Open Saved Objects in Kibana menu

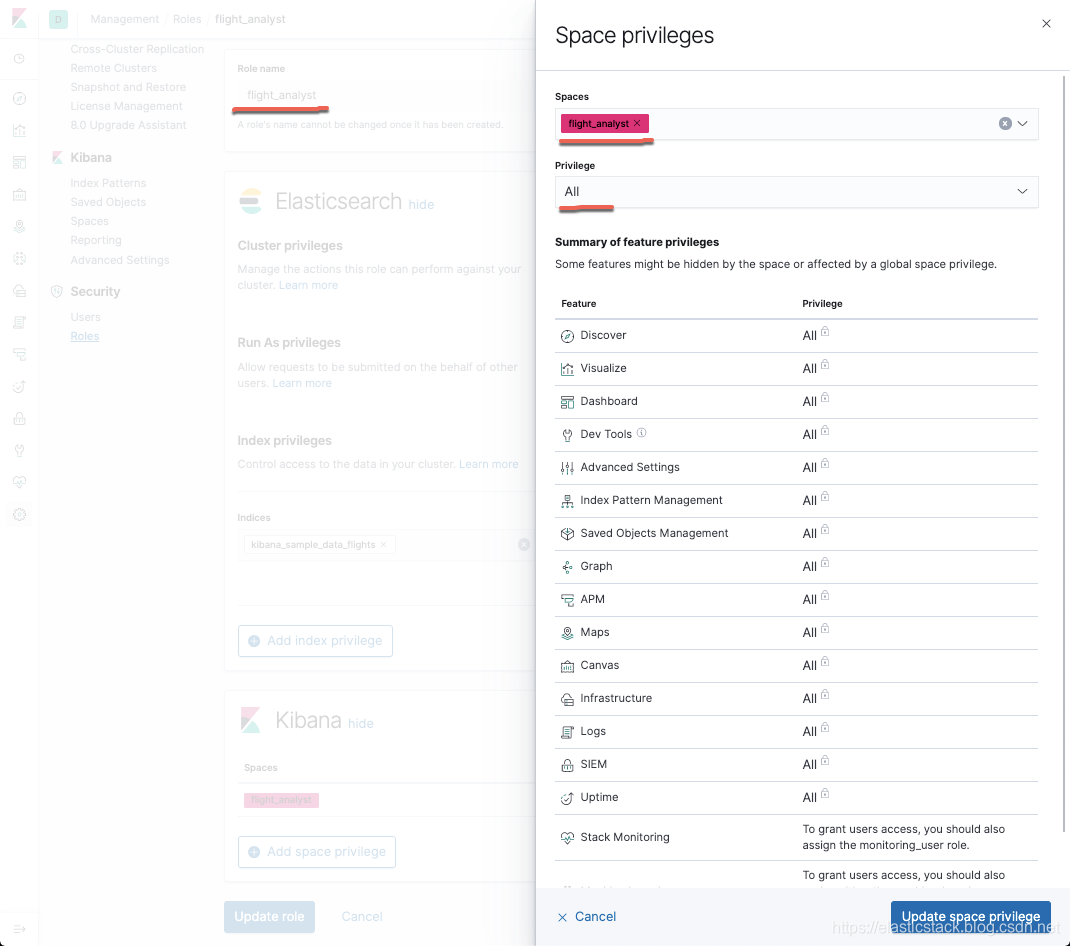pos(108,202)
